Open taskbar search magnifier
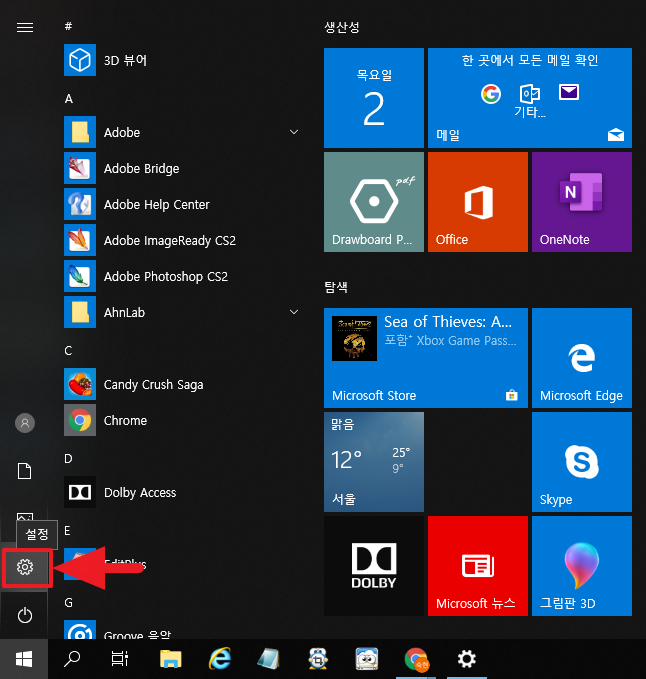The height and width of the screenshot is (679, 646). 72,659
